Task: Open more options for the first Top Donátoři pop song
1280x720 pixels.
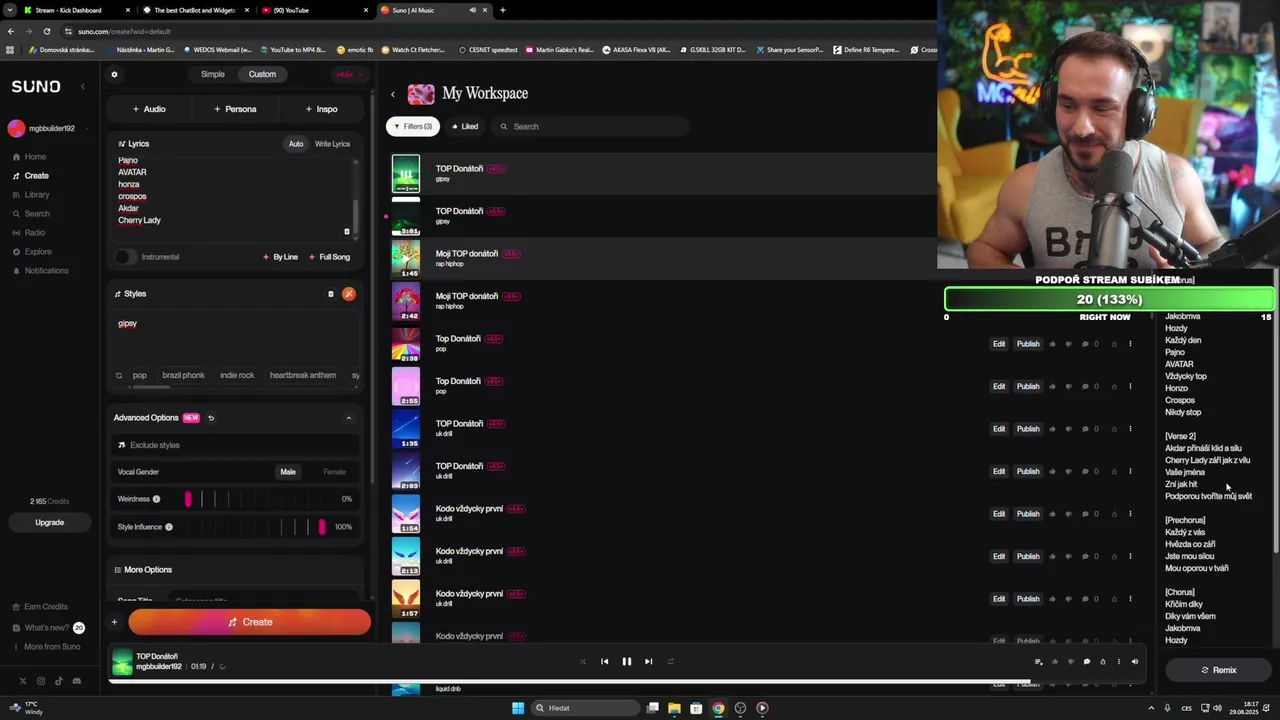Action: coord(1130,344)
